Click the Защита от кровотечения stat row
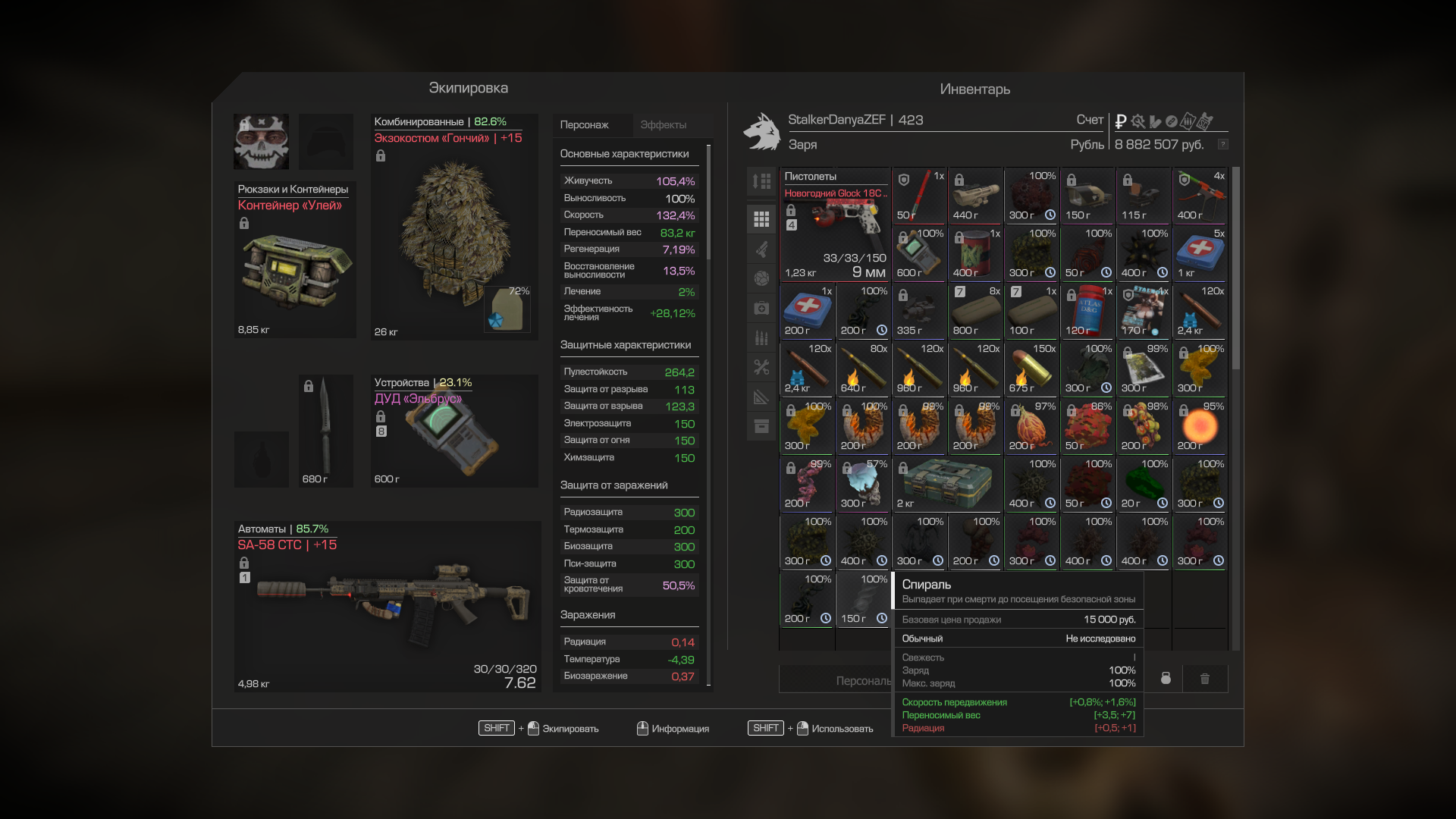 629,585
